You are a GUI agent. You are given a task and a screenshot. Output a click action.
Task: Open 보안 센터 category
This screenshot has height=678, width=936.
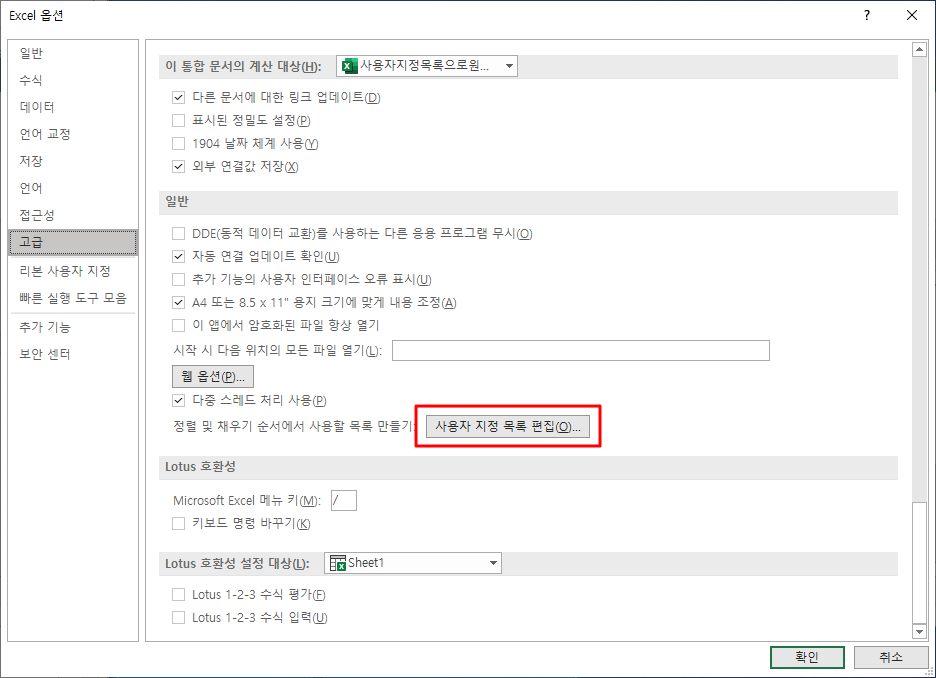pyautogui.click(x=73, y=354)
